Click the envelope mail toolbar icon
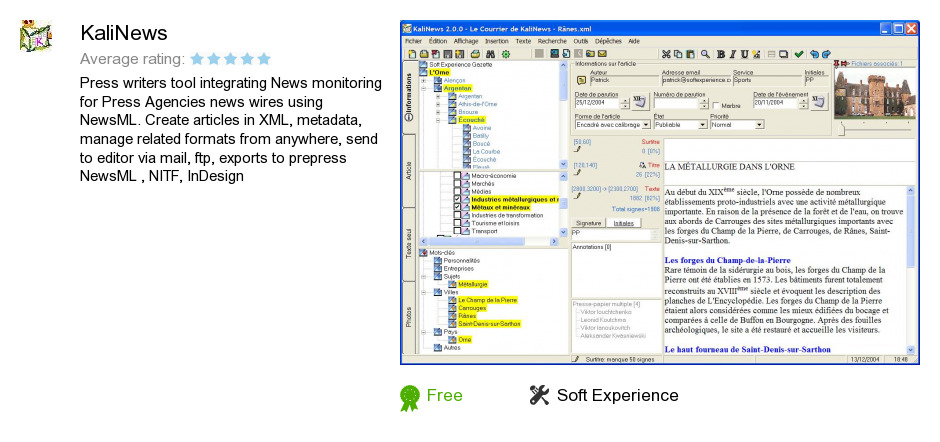 pos(602,54)
